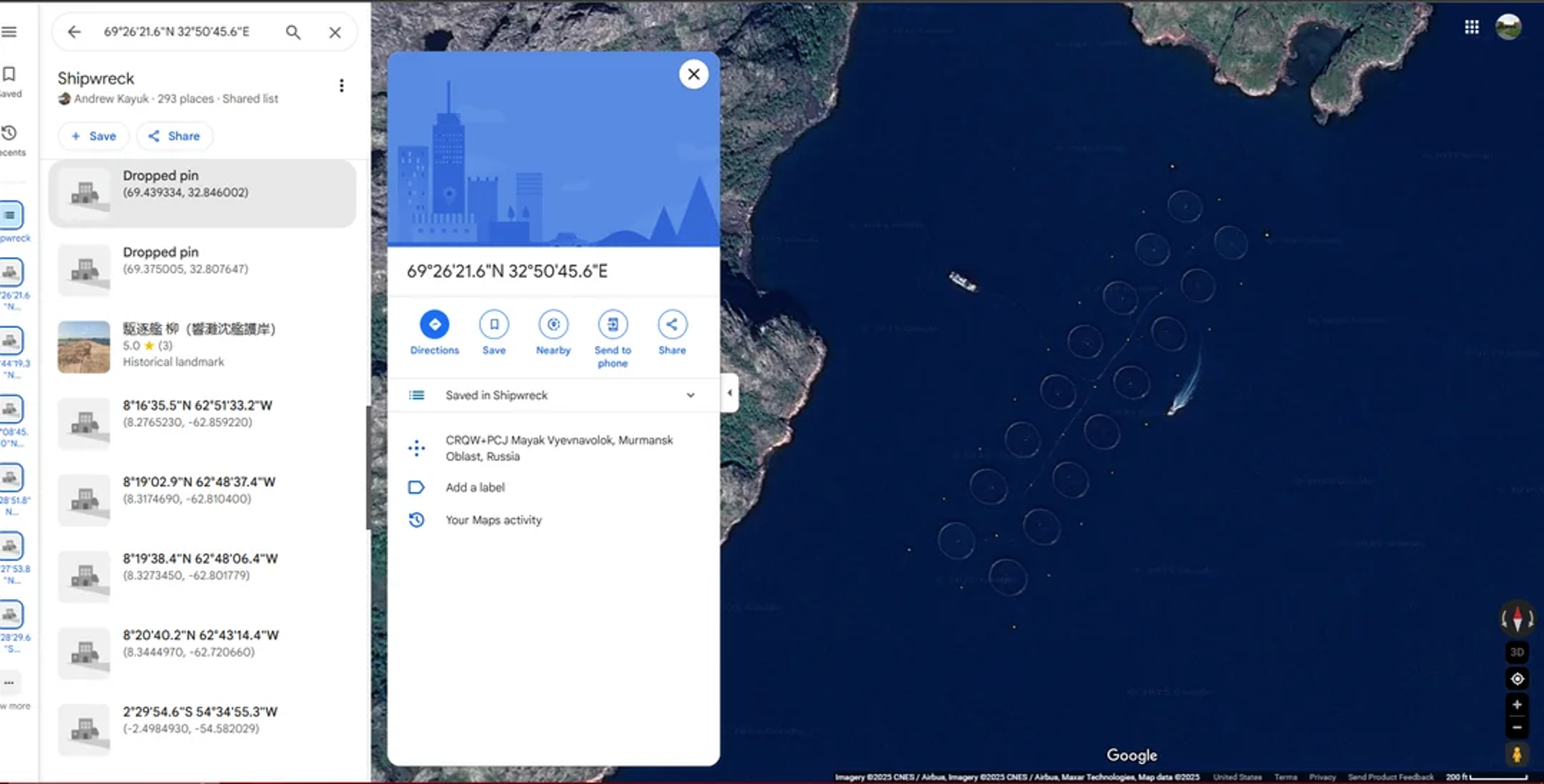Screen dimensions: 1544x784
Task: Show your location on the map
Action: [1517, 679]
